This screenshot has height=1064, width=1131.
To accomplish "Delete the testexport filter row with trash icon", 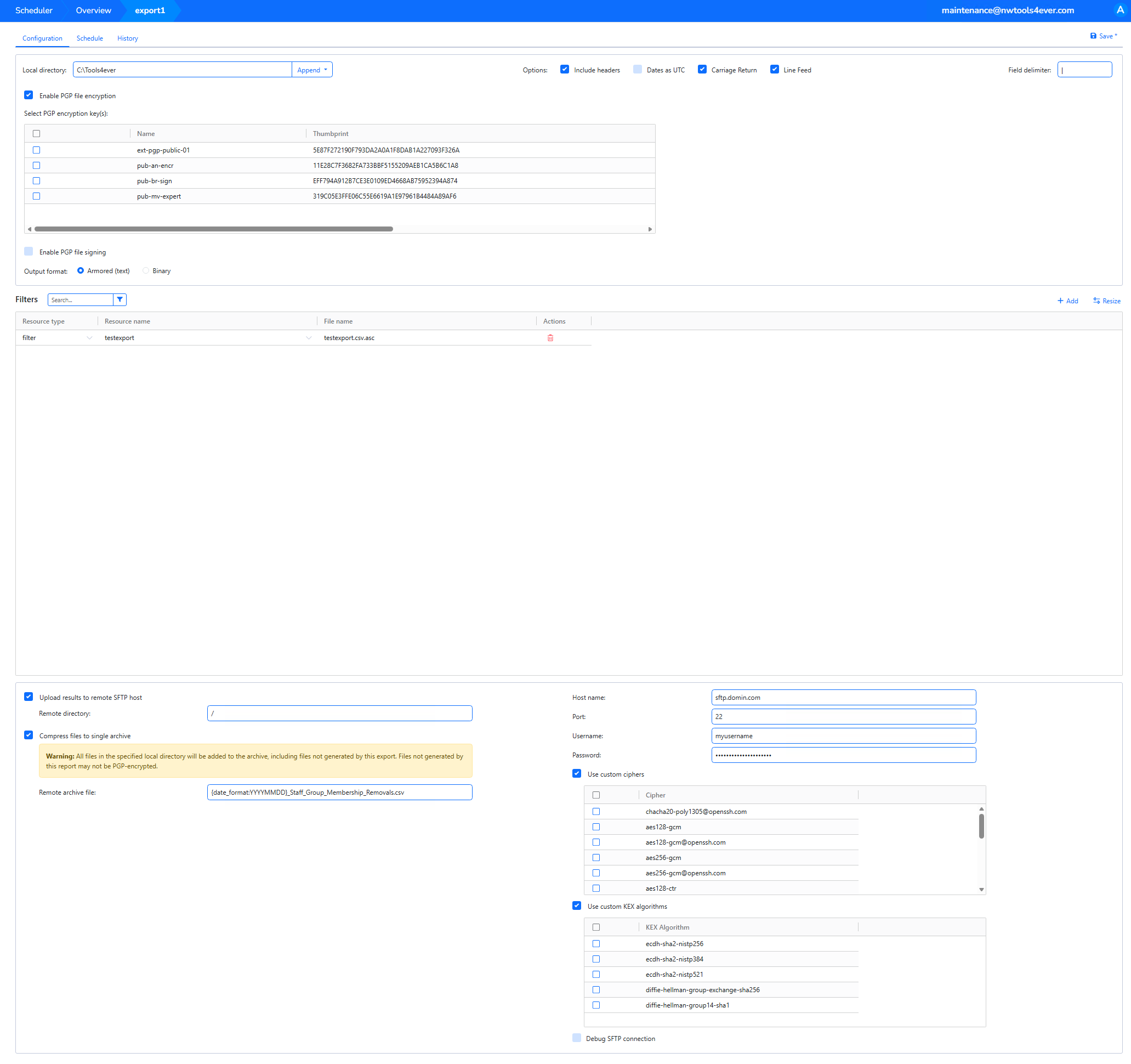I will 550,338.
